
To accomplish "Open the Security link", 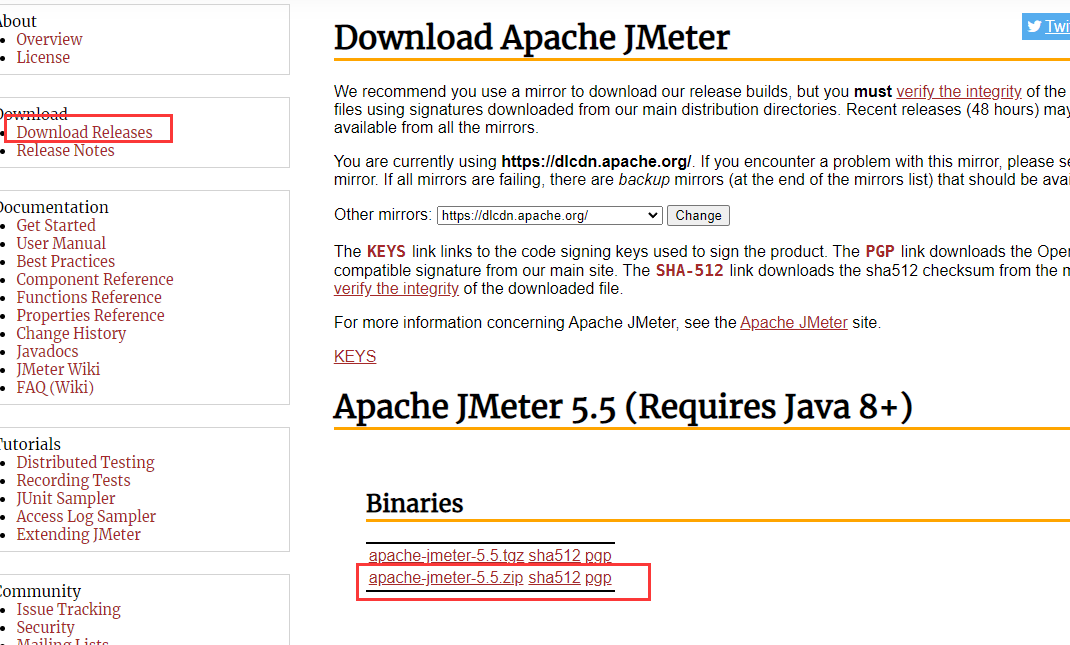I will tap(45, 627).
